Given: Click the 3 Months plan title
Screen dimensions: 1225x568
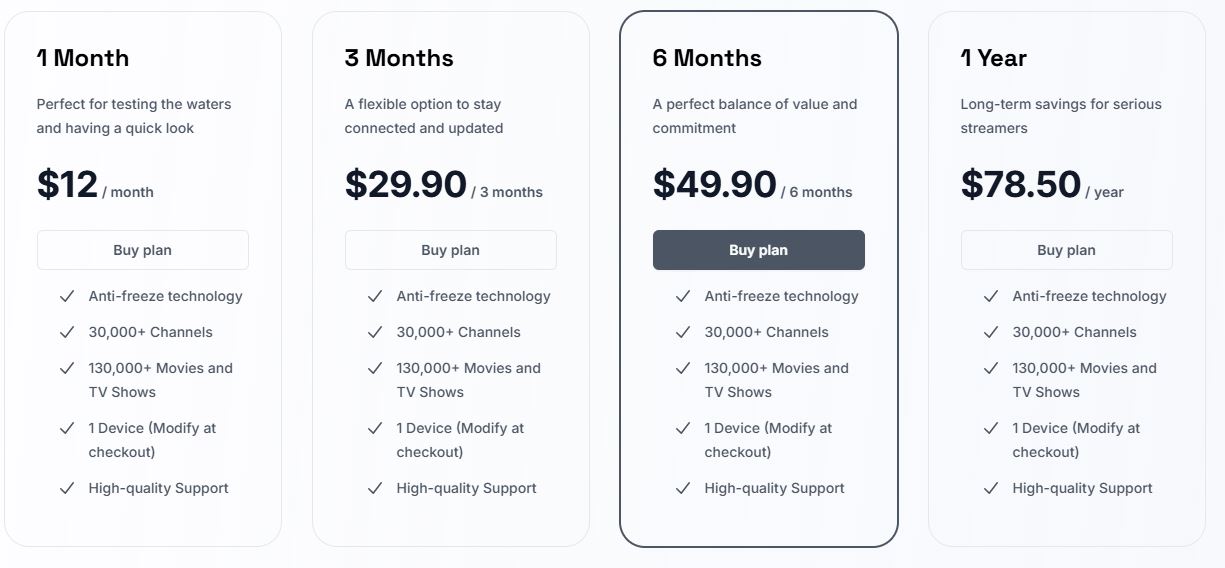Looking at the screenshot, I should click(399, 58).
